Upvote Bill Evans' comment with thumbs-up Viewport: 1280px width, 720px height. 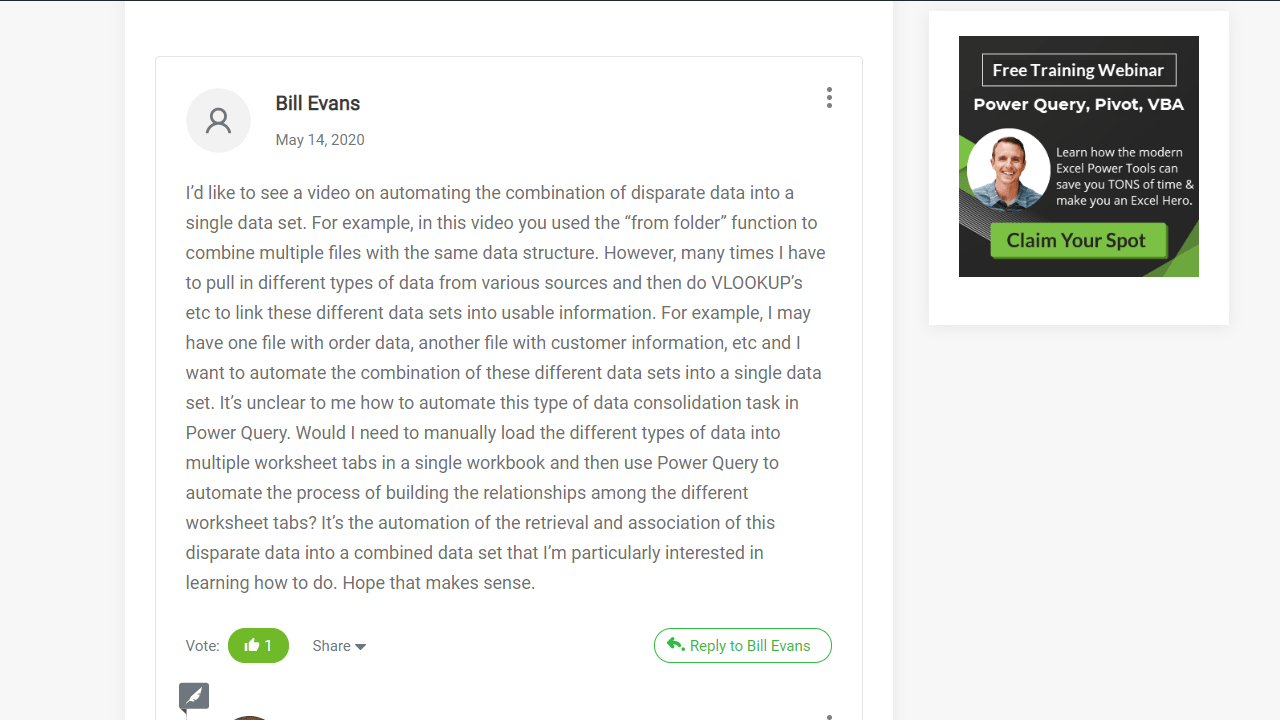click(251, 646)
